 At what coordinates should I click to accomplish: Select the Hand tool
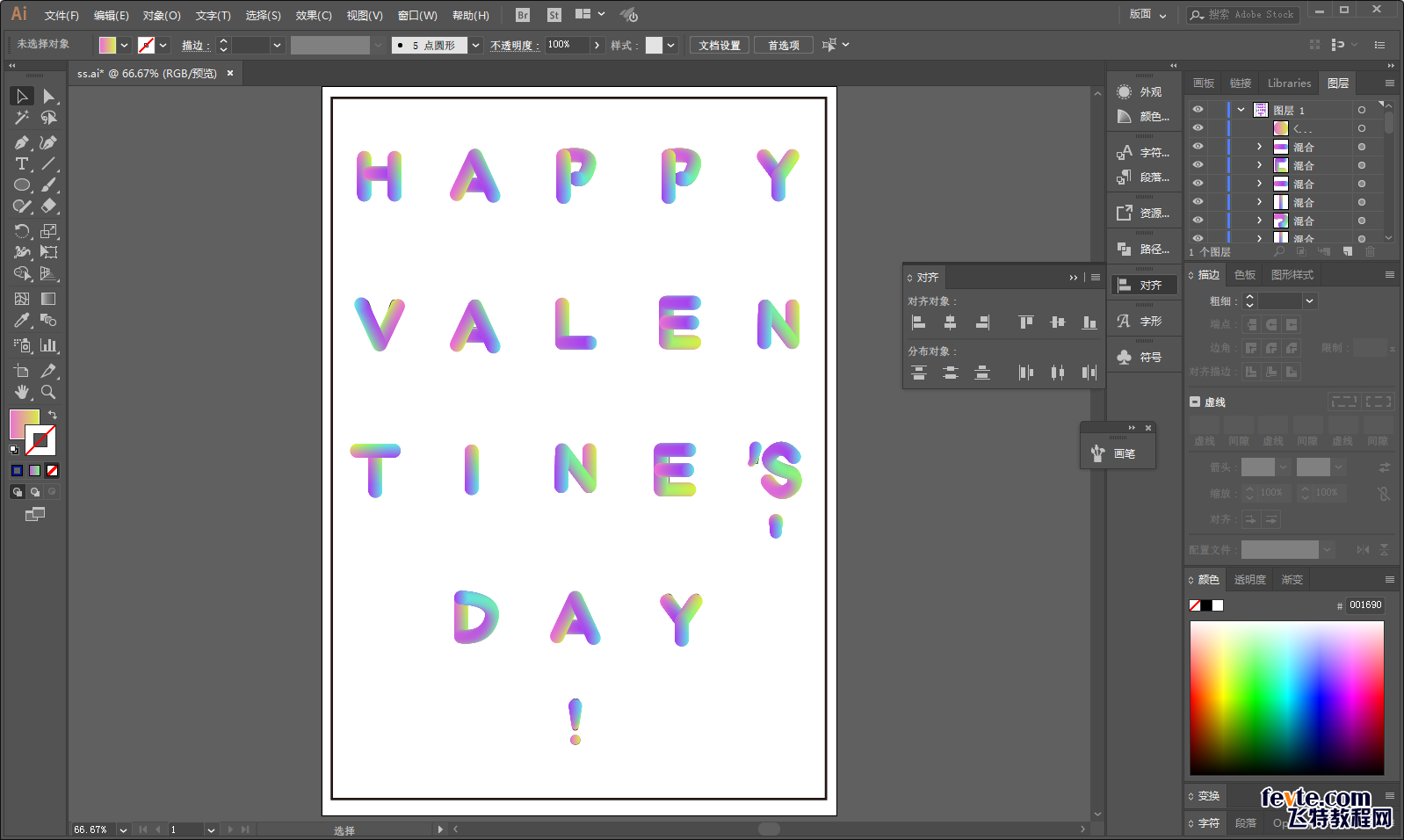point(22,392)
